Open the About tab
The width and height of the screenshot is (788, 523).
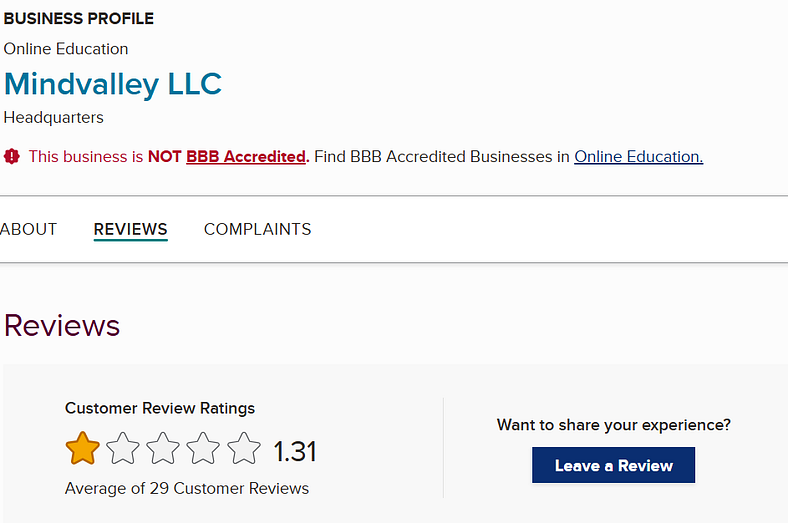pos(29,229)
